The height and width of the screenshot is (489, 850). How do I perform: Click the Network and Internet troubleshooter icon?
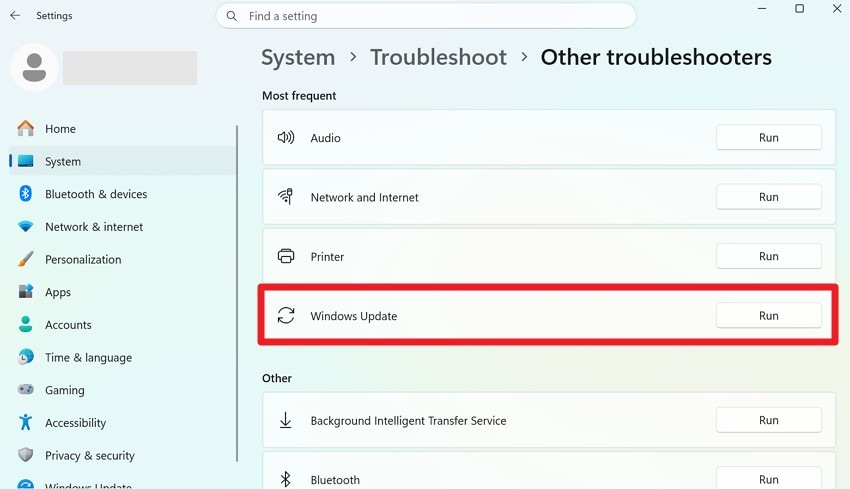click(286, 196)
